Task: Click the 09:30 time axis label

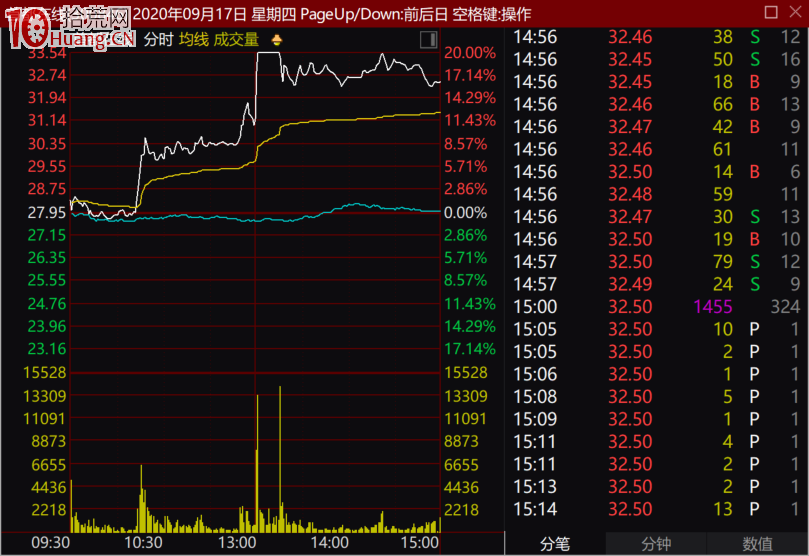Action: [51, 543]
